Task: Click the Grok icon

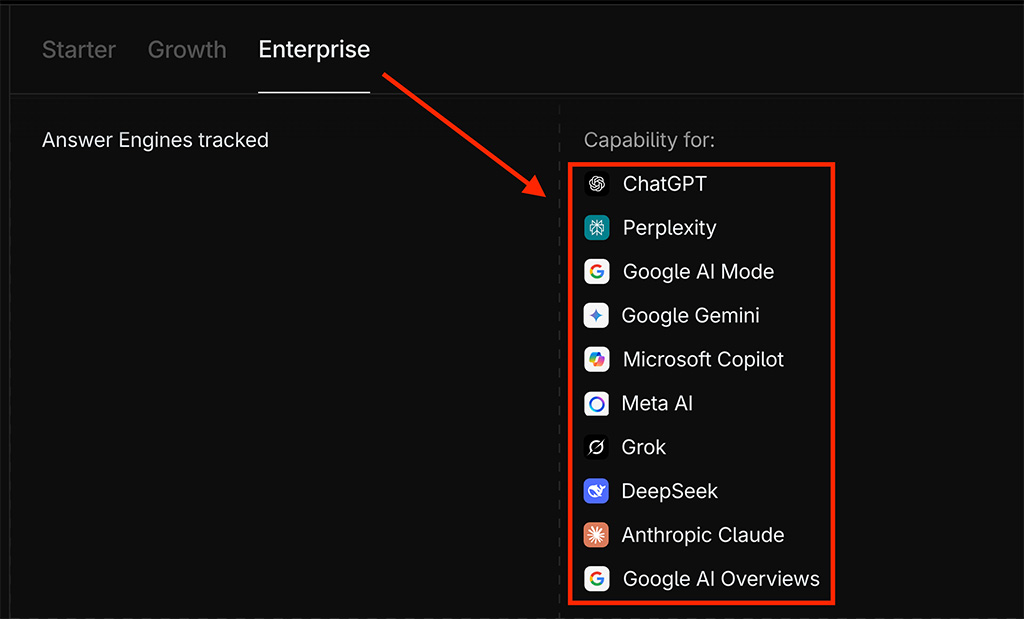Action: pos(597,447)
